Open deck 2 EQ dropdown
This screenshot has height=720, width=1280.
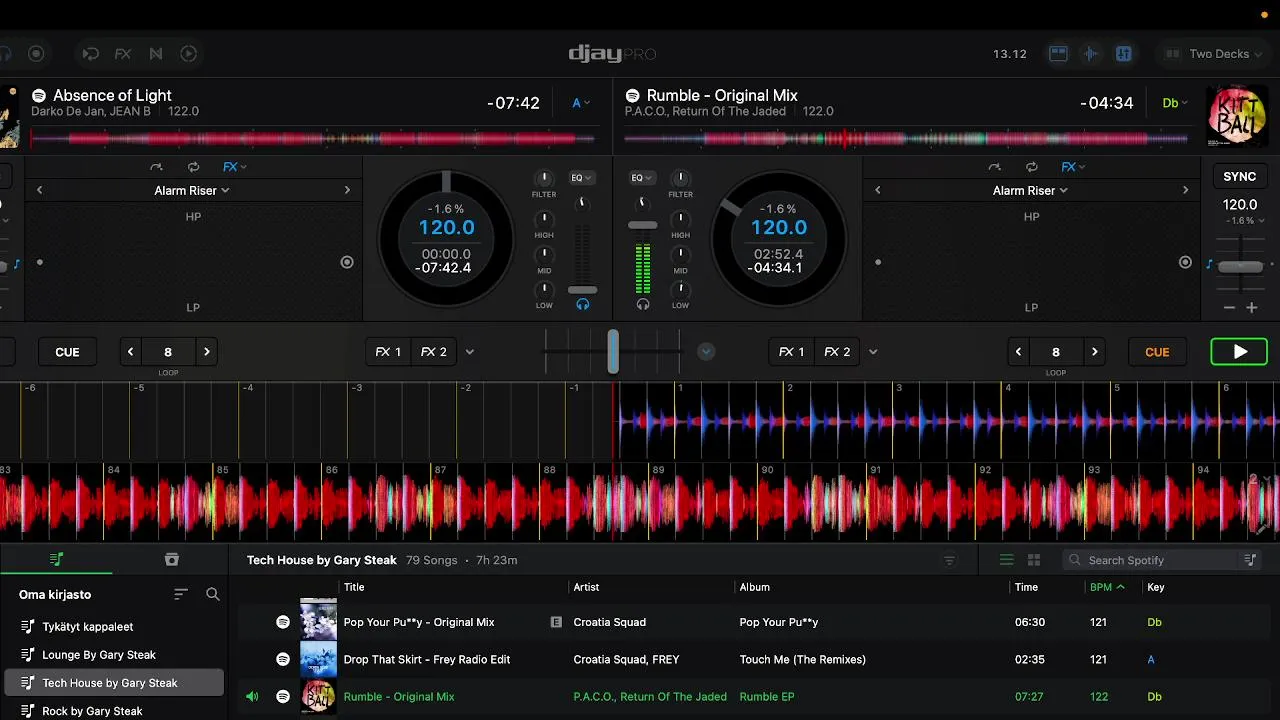pyautogui.click(x=642, y=178)
